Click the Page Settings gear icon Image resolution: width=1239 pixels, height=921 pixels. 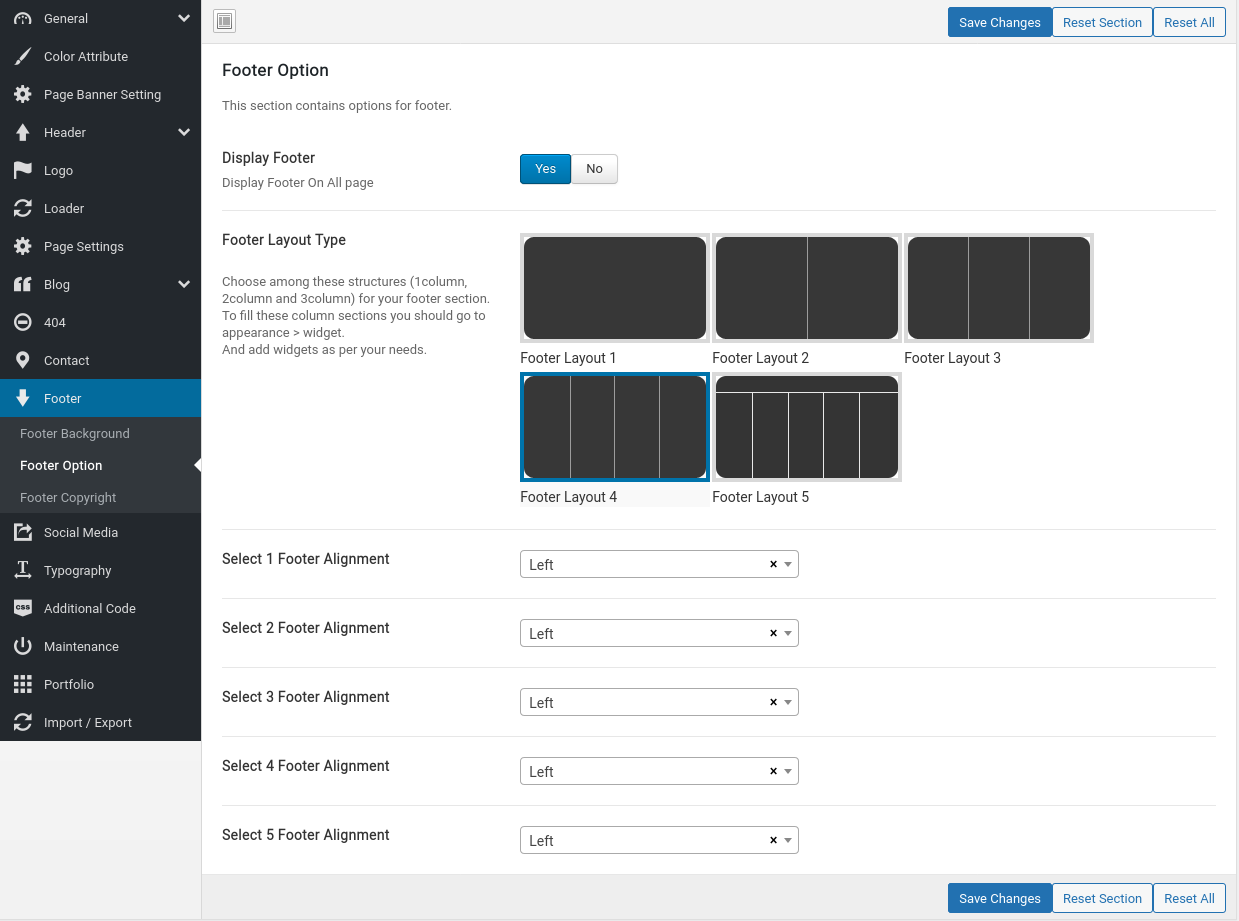click(22, 246)
